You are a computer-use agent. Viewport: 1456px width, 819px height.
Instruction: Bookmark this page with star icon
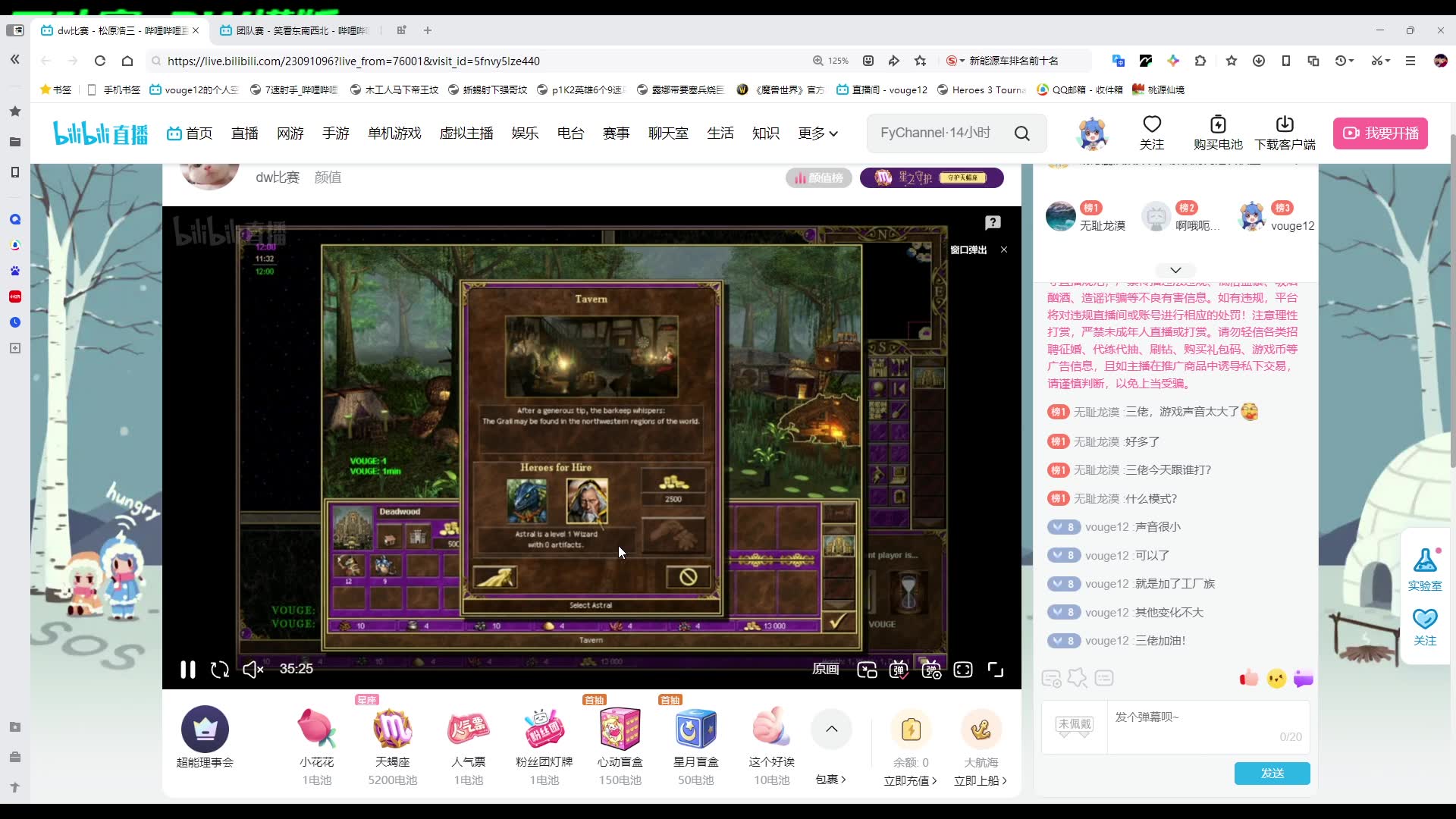(x=921, y=61)
